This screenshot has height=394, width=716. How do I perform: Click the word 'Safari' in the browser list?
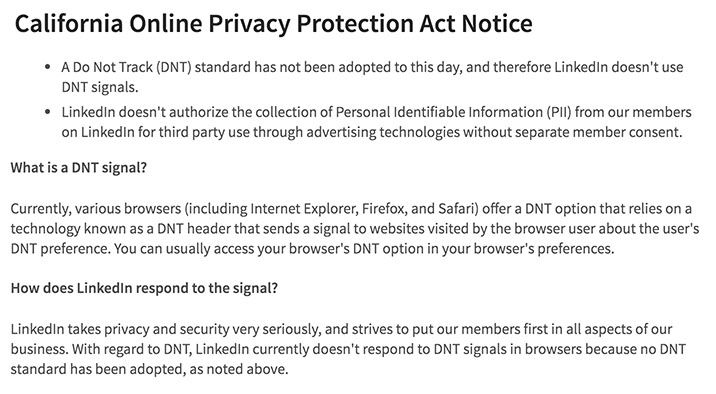(458, 209)
